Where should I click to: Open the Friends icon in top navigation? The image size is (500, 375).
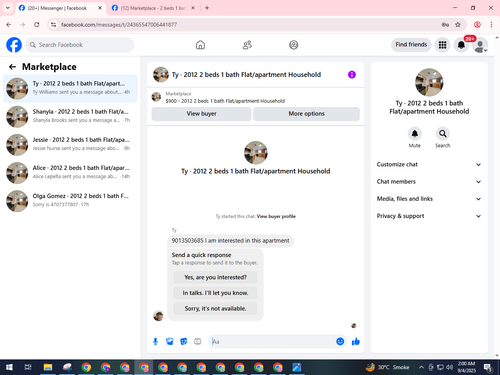(x=247, y=45)
